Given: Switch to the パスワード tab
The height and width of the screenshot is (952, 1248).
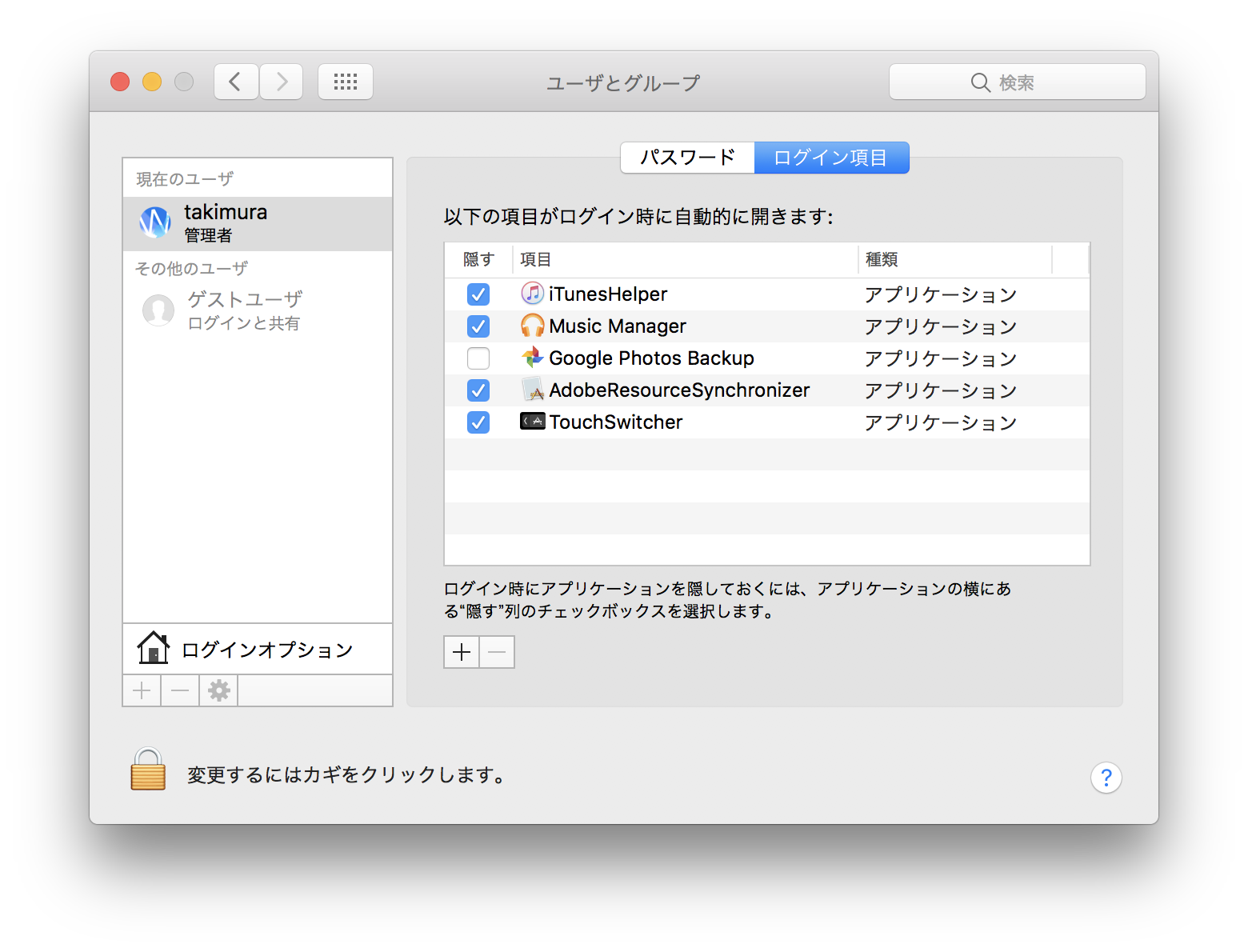Looking at the screenshot, I should (x=688, y=158).
